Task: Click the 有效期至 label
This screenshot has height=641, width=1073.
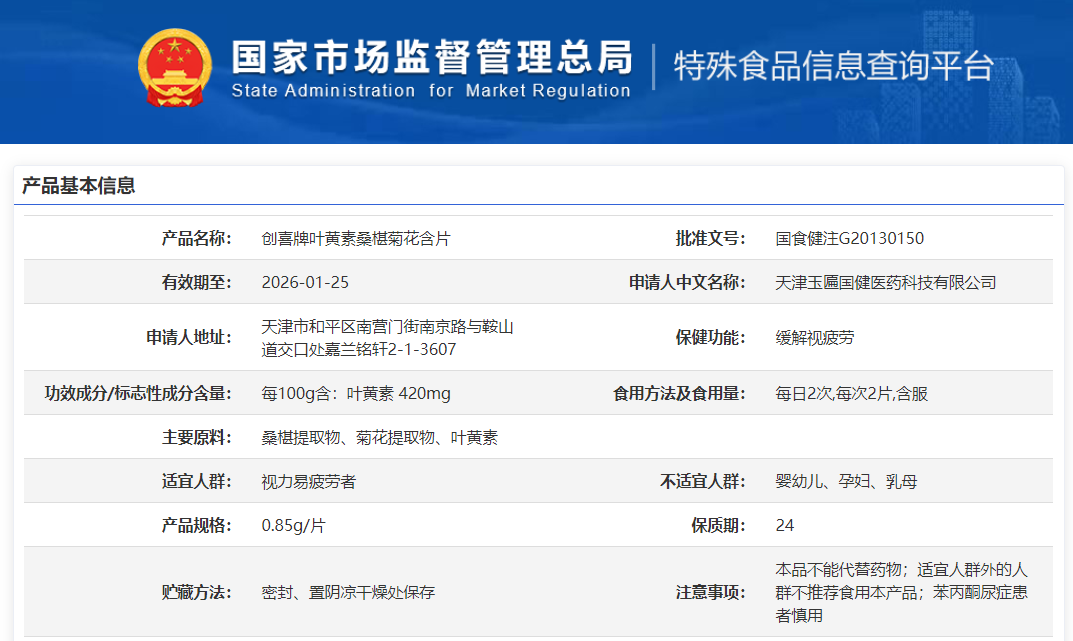Action: point(196,282)
